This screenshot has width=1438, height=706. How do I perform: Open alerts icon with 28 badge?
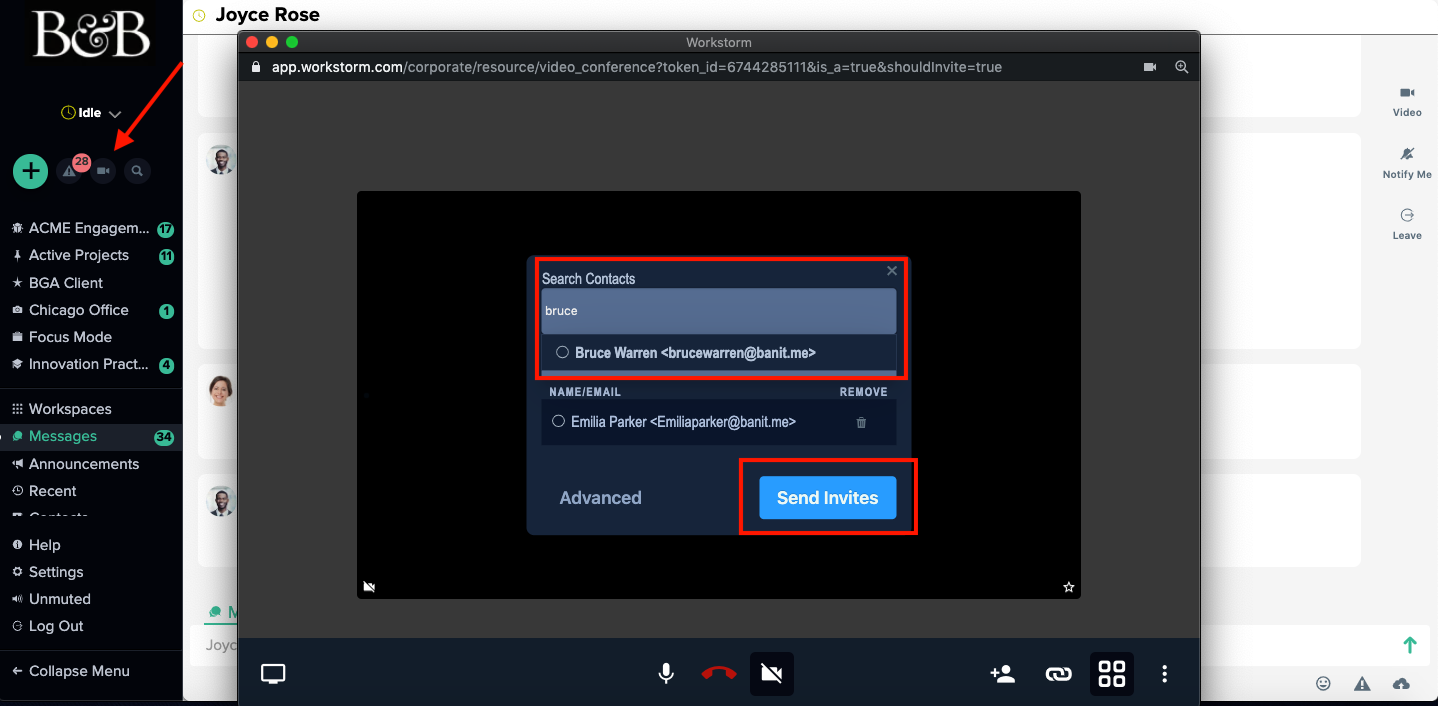point(70,171)
